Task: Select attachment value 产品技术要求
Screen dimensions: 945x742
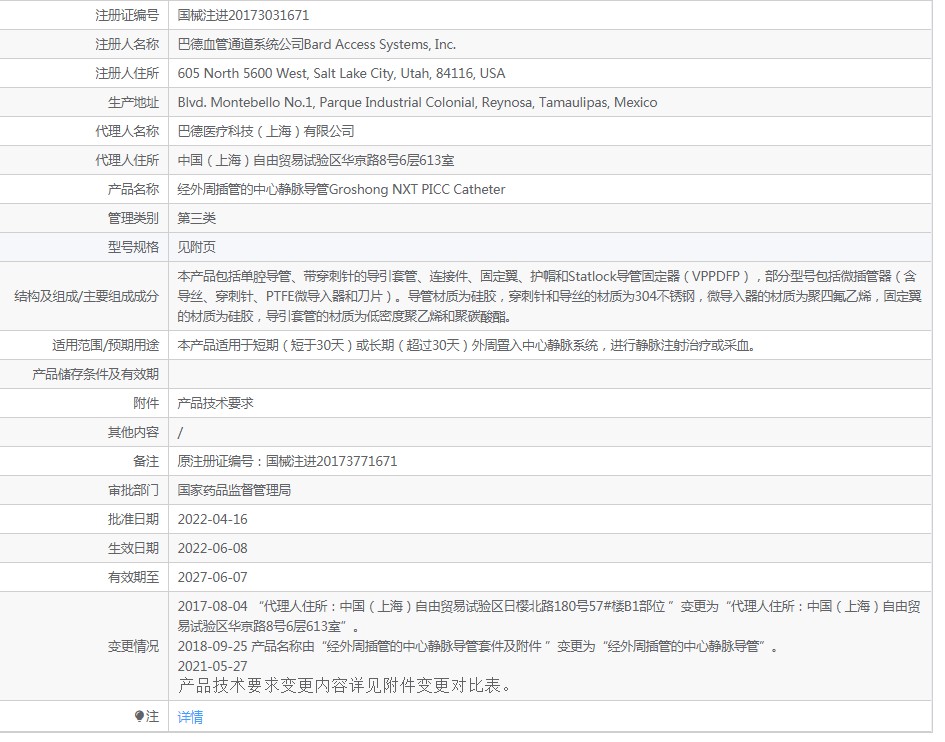Action: click(x=215, y=403)
